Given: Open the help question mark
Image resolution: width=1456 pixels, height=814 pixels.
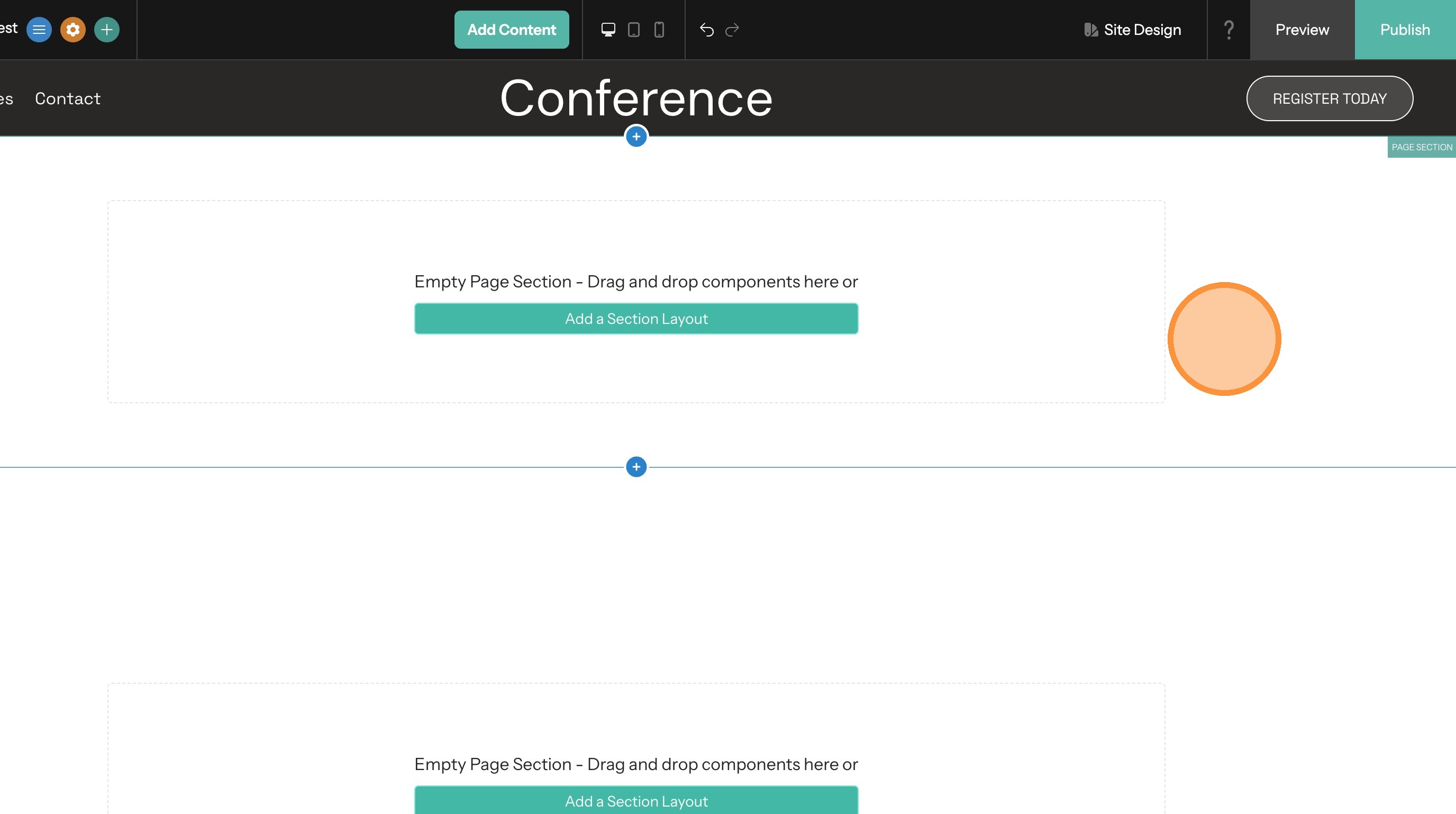Looking at the screenshot, I should pyautogui.click(x=1228, y=30).
